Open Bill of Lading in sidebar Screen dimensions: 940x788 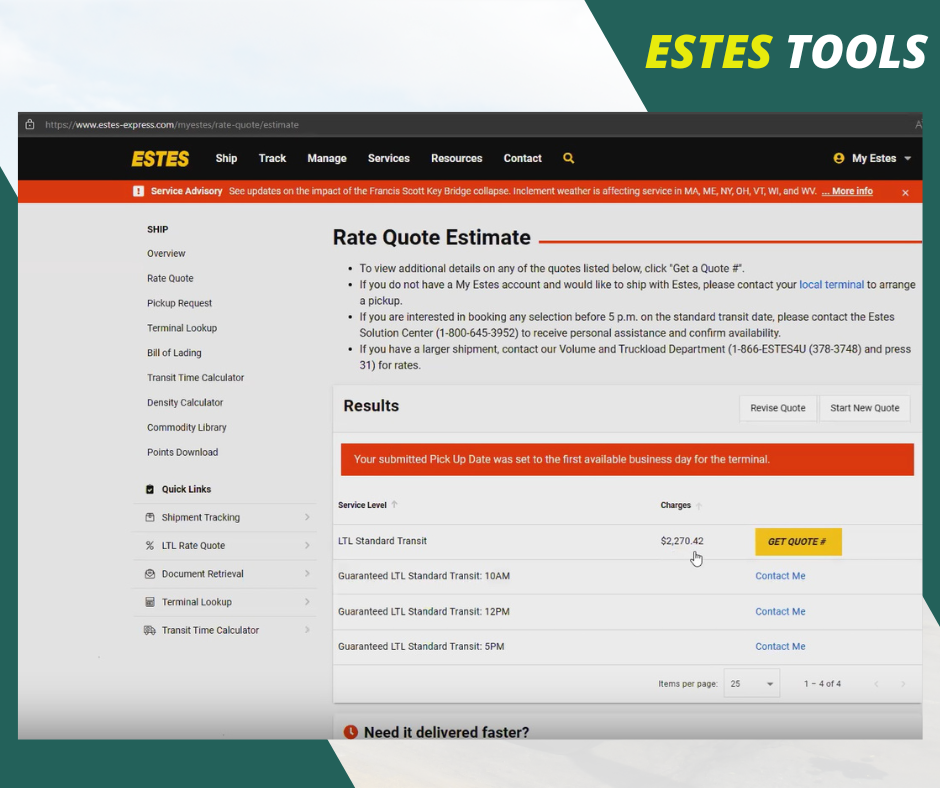click(x=174, y=353)
